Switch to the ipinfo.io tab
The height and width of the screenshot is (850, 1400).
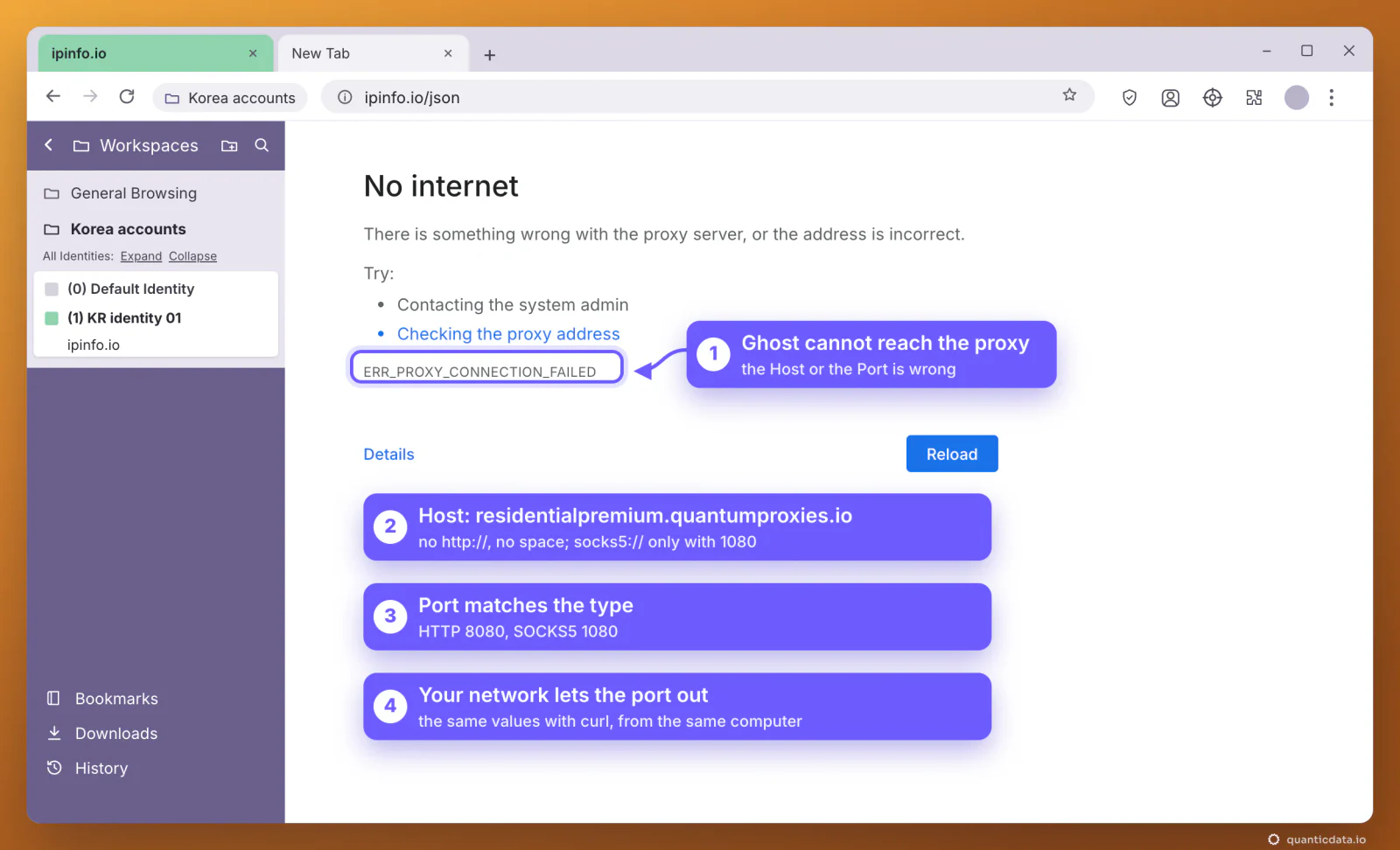pyautogui.click(x=156, y=53)
